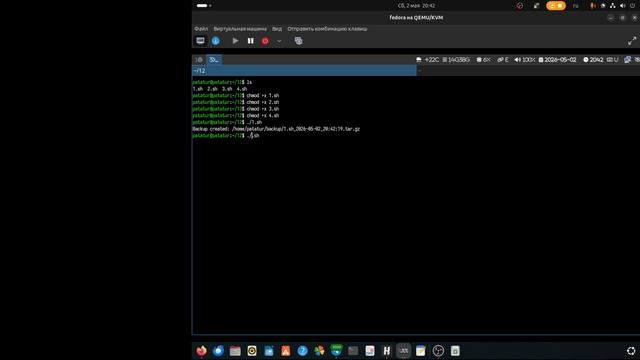Open the blue help question mark app
Image resolution: width=640 pixels, height=360 pixels.
click(x=302, y=351)
